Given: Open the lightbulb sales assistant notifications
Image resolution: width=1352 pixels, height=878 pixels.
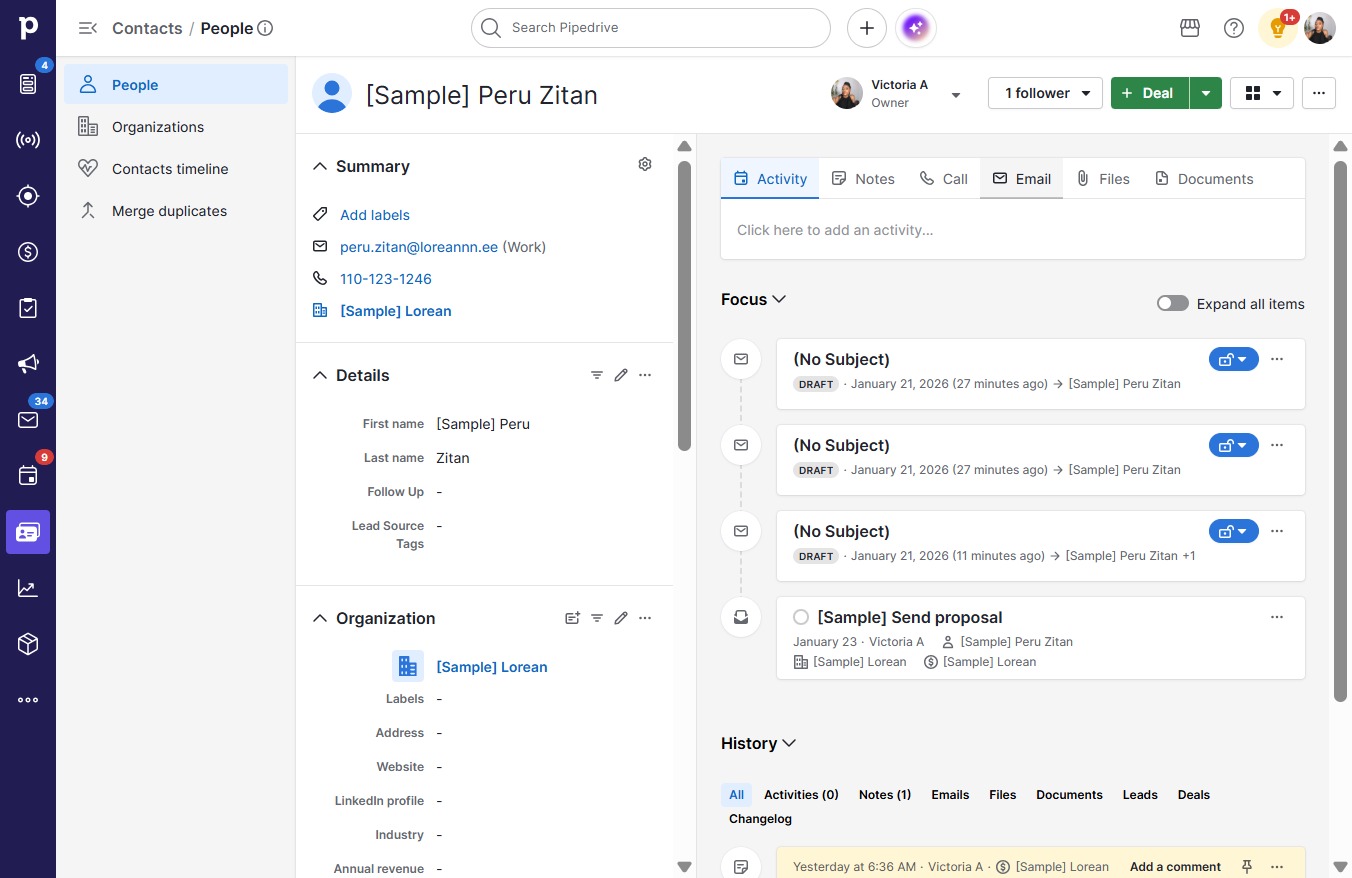Looking at the screenshot, I should (x=1278, y=28).
